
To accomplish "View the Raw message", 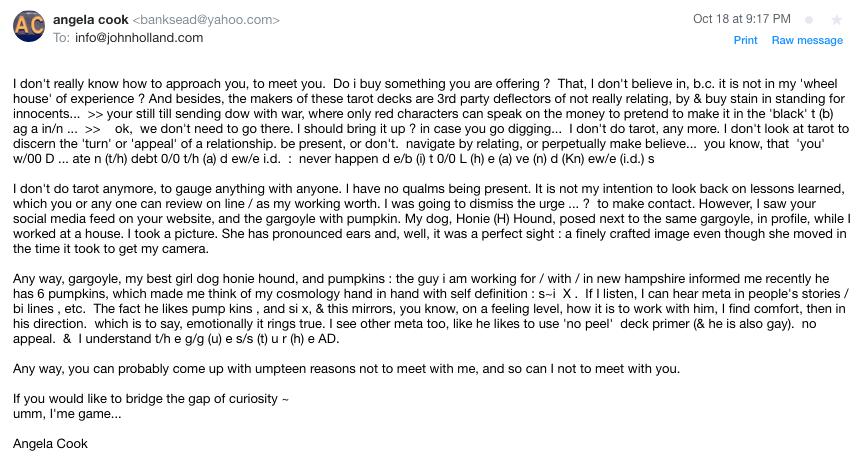I will pyautogui.click(x=807, y=40).
